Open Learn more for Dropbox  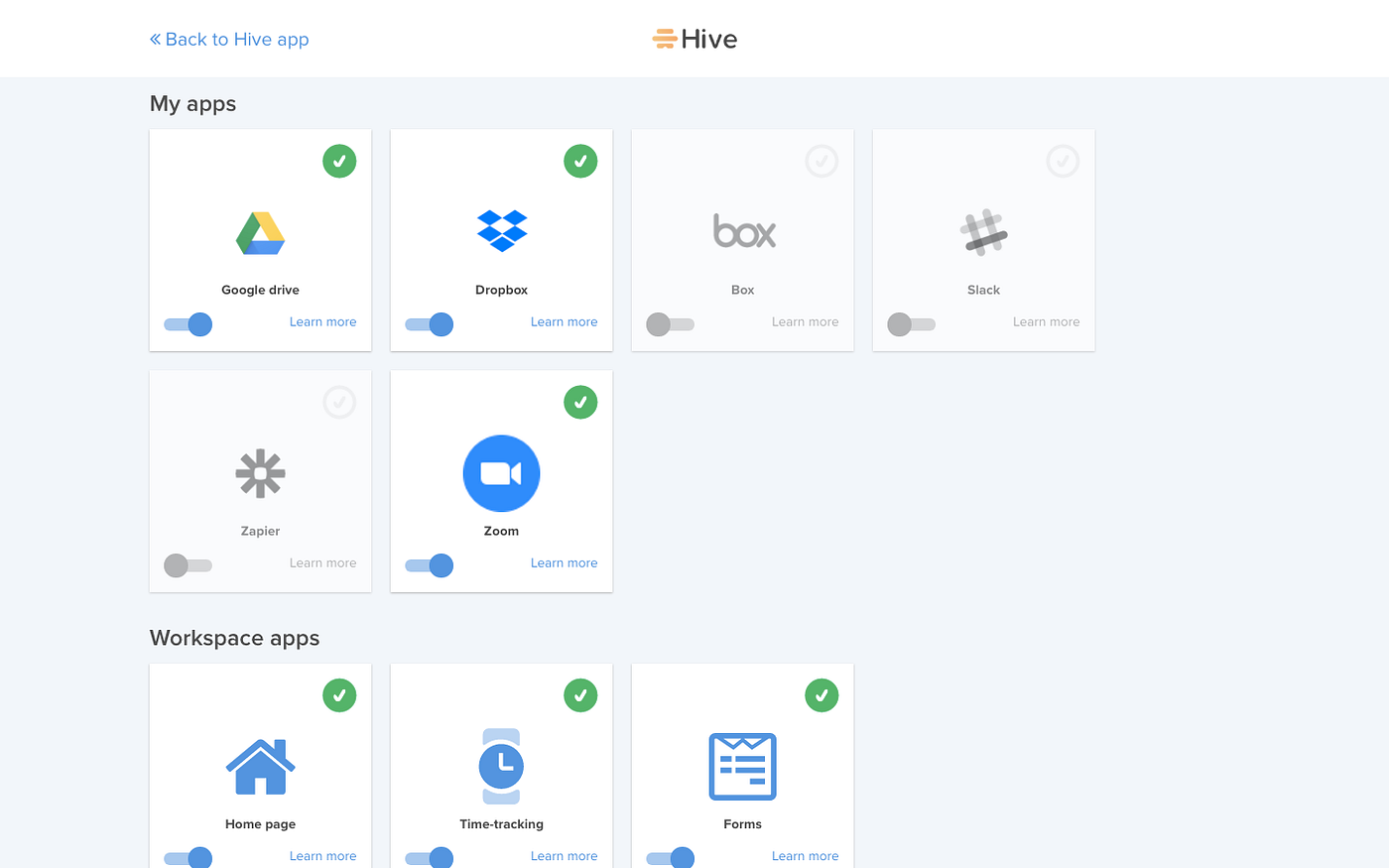[564, 321]
